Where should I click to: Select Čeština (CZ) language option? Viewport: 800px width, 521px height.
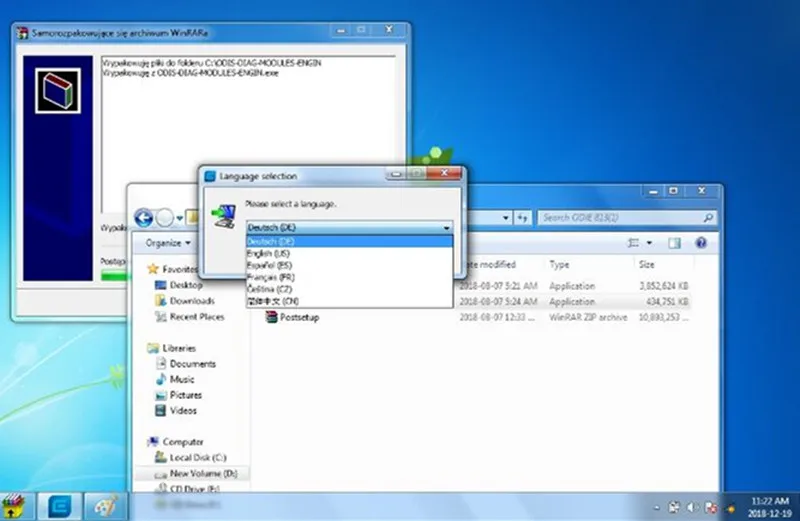click(x=349, y=289)
